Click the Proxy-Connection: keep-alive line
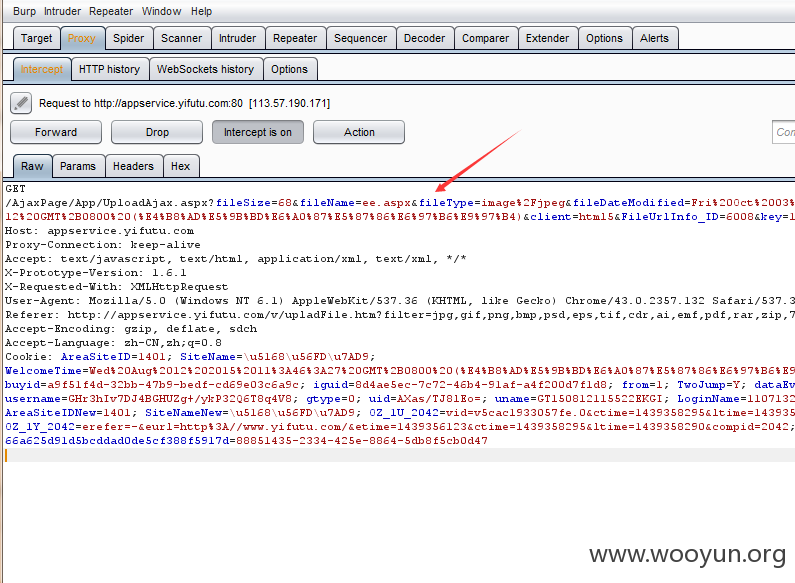 click(103, 245)
